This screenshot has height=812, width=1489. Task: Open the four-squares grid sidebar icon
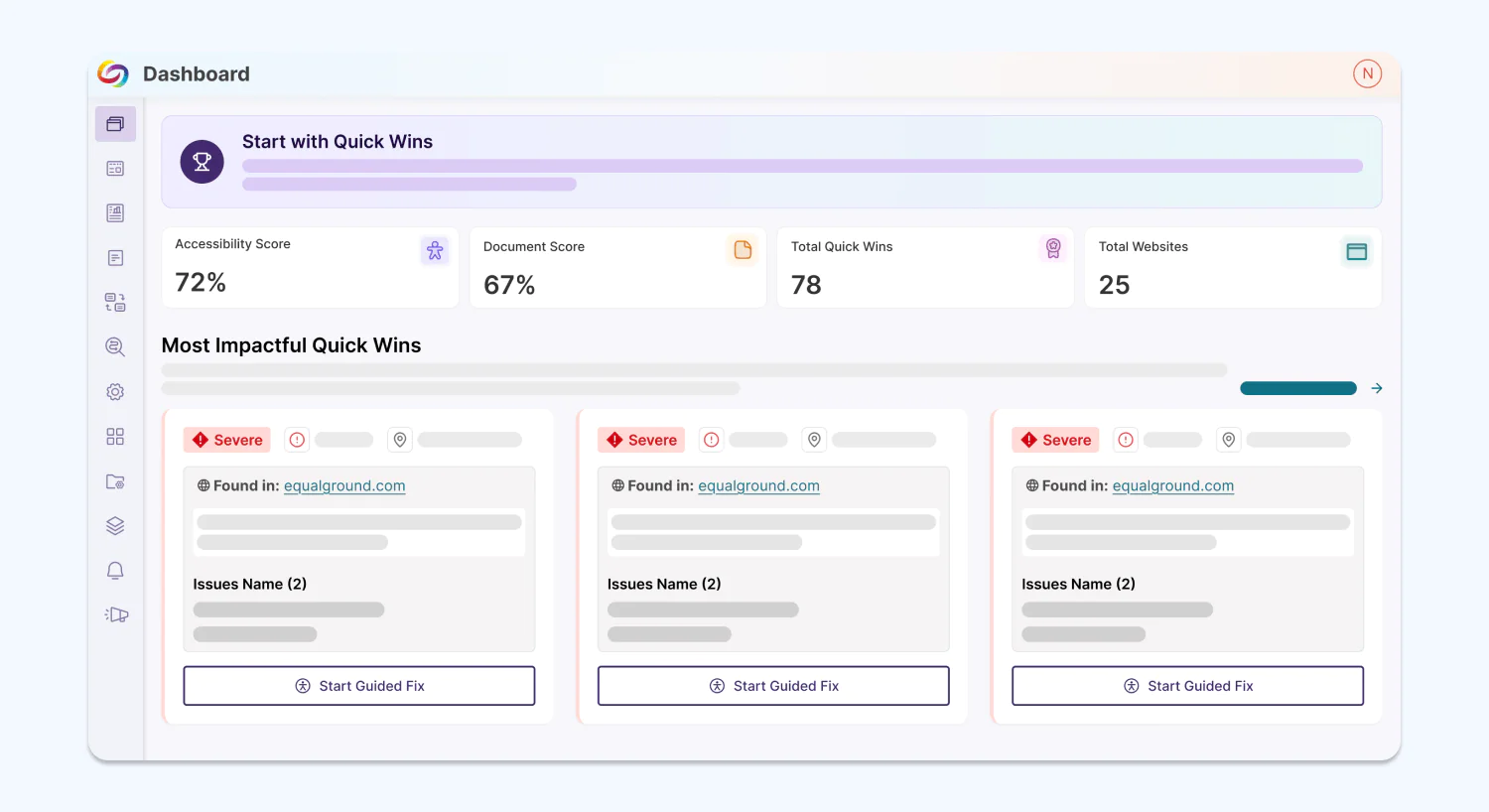tap(115, 437)
